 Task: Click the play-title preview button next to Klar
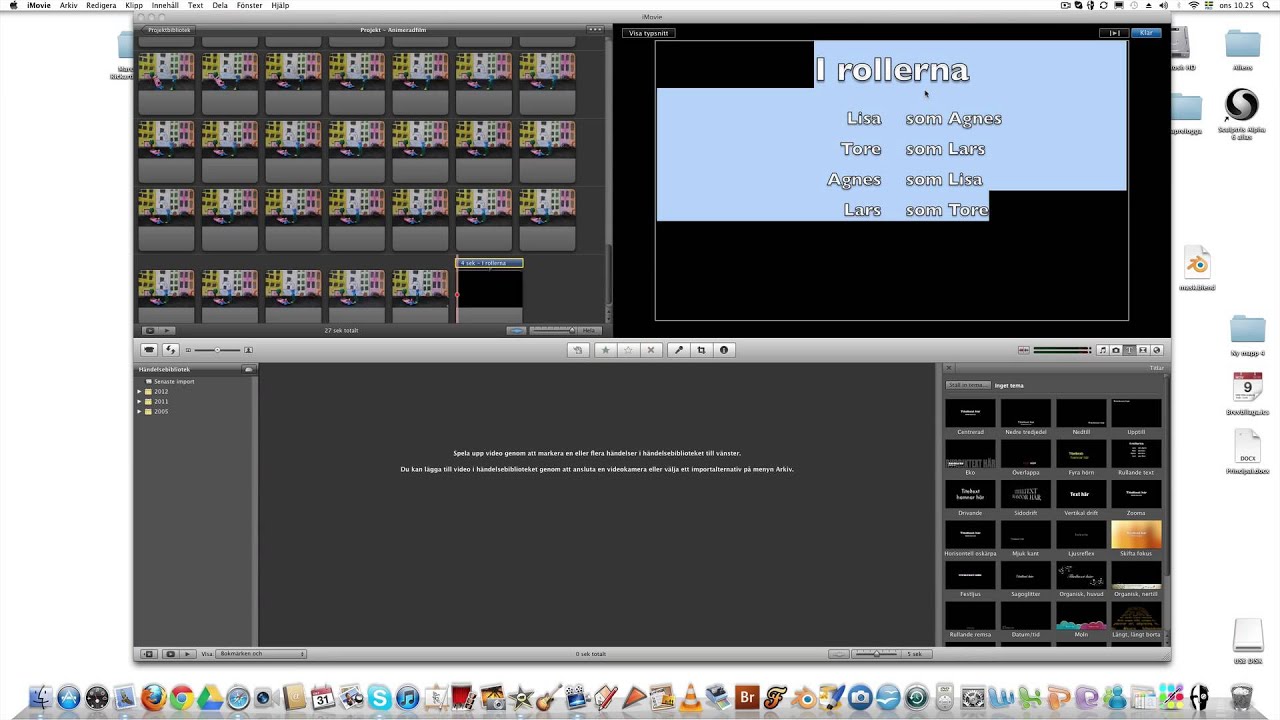1114,33
